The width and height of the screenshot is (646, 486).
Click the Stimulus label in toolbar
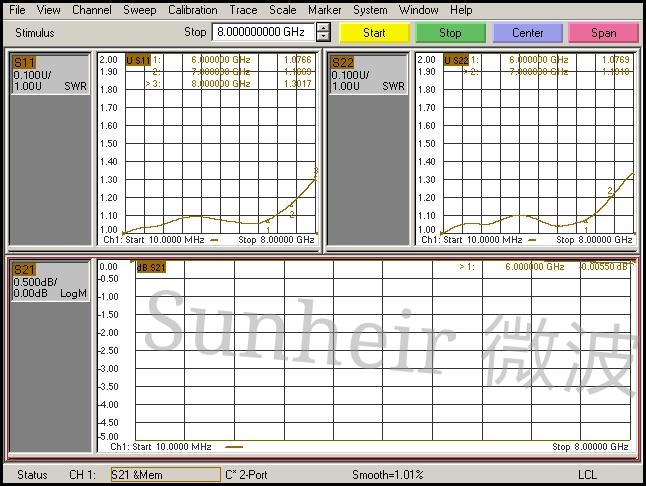(35, 33)
